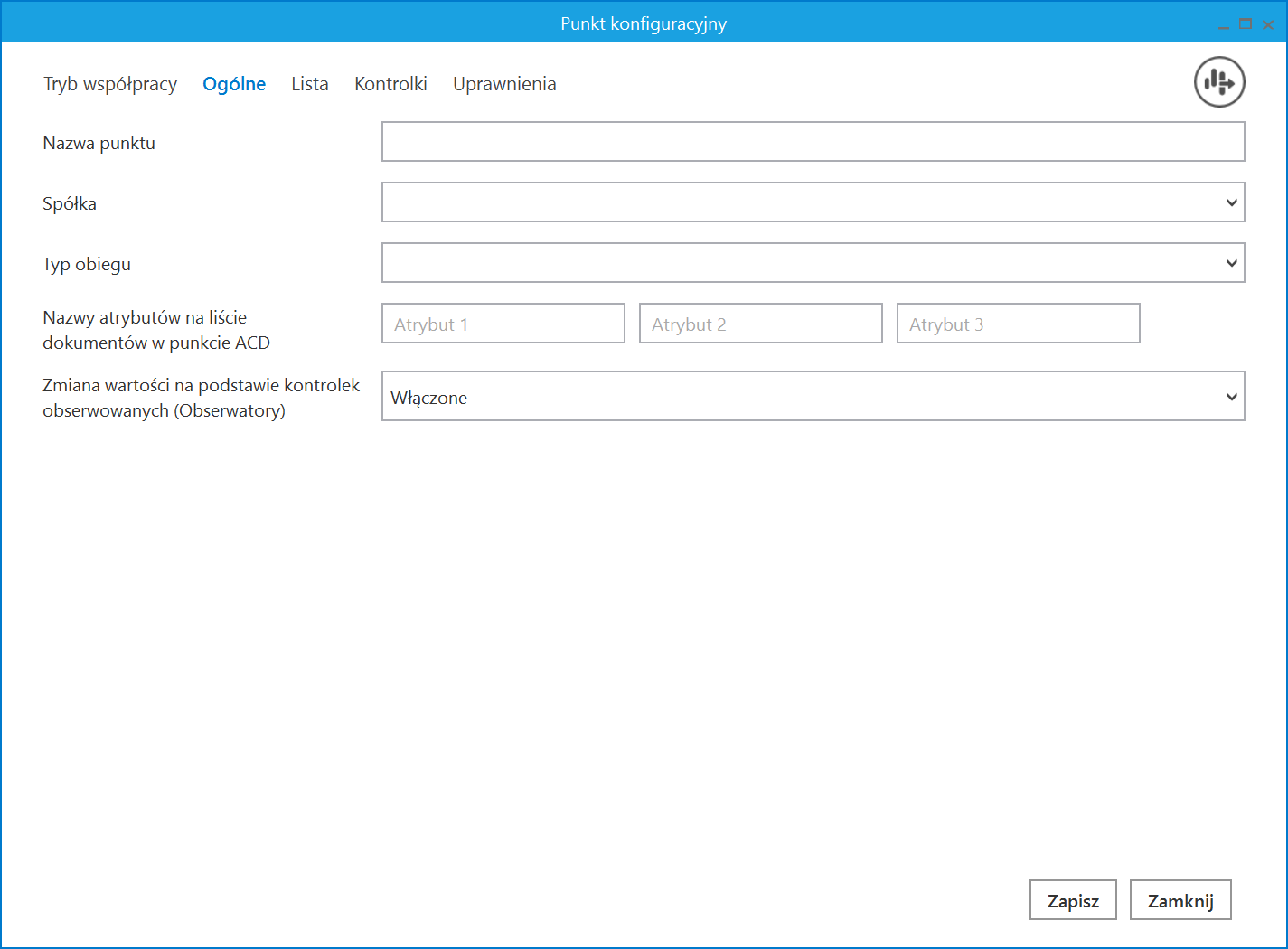
Task: Expand the Spółka dropdown
Action: coord(813,202)
